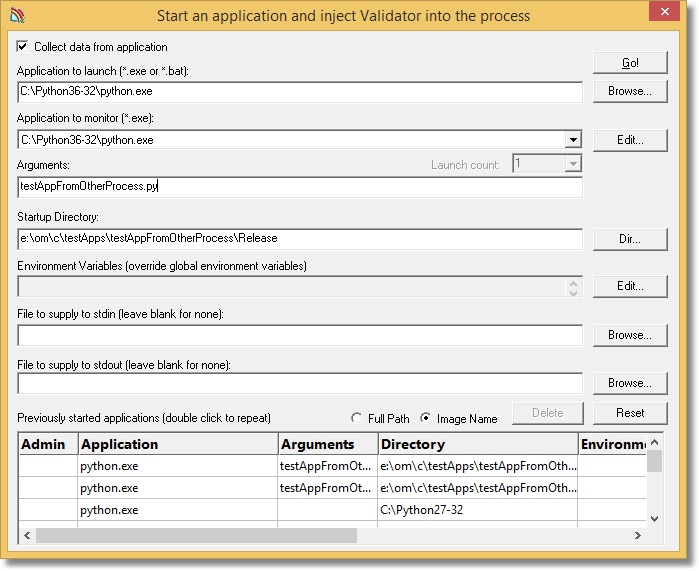Sort by Application column header

178,444
